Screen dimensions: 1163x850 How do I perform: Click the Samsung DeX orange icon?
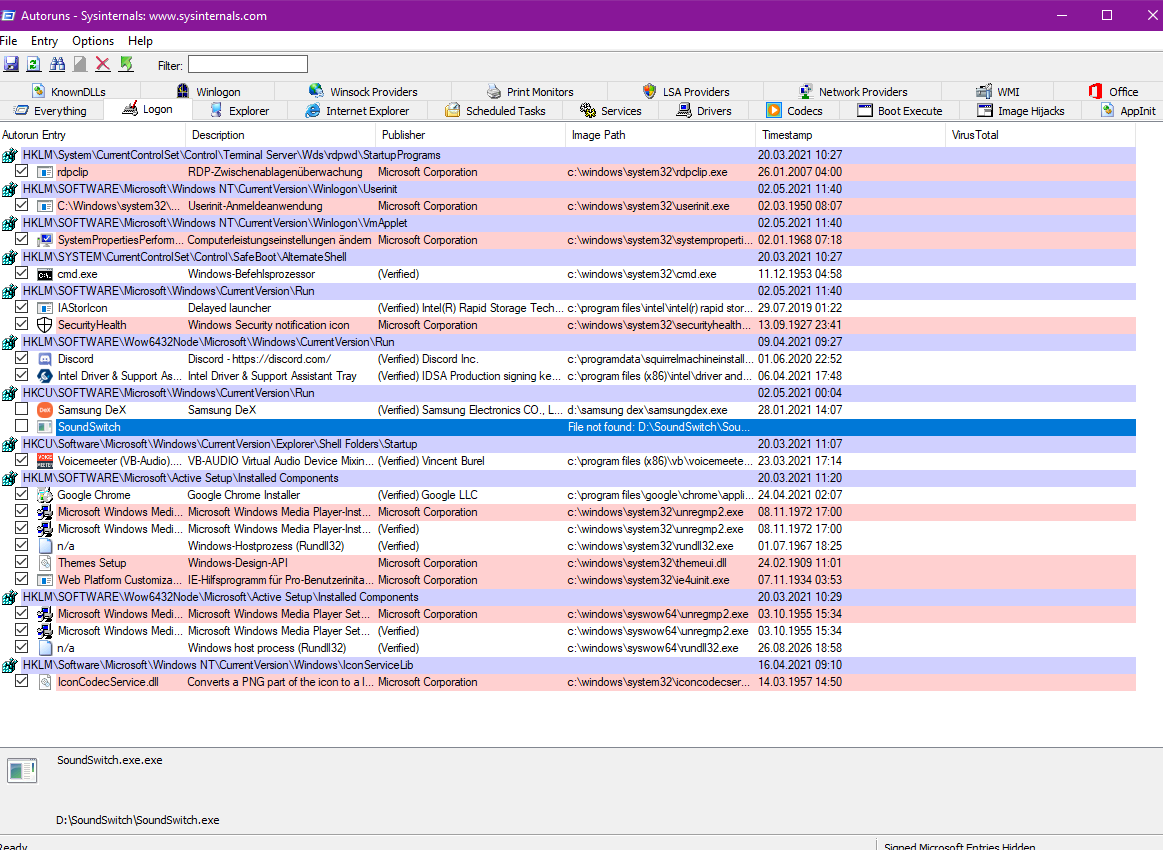tap(45, 410)
